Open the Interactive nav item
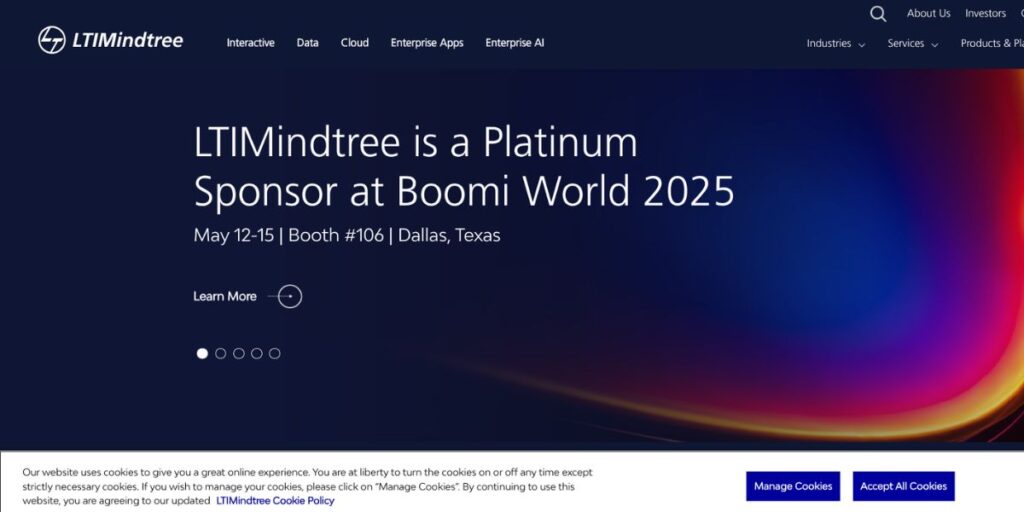 pyautogui.click(x=251, y=43)
